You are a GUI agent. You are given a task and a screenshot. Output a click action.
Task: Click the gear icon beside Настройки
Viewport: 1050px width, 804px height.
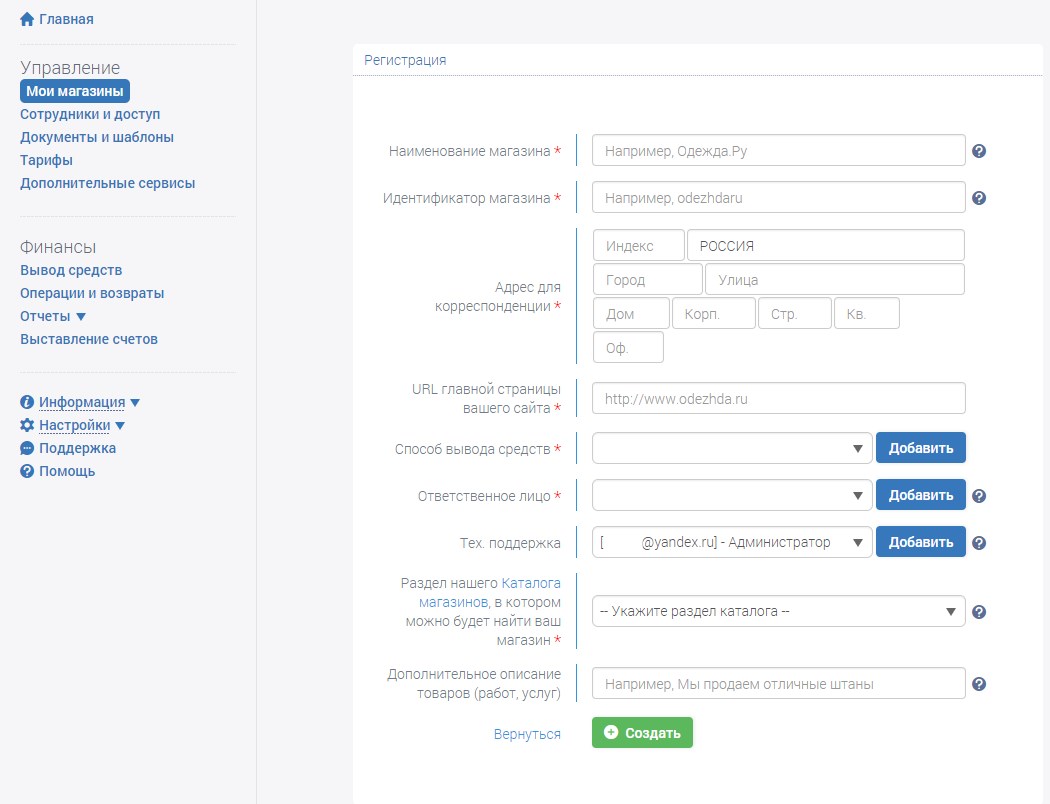click(x=27, y=425)
